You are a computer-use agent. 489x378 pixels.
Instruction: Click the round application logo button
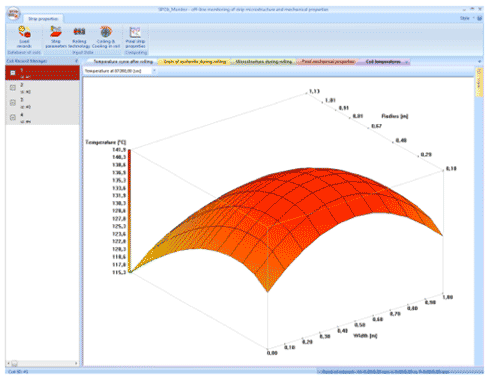coord(13,14)
